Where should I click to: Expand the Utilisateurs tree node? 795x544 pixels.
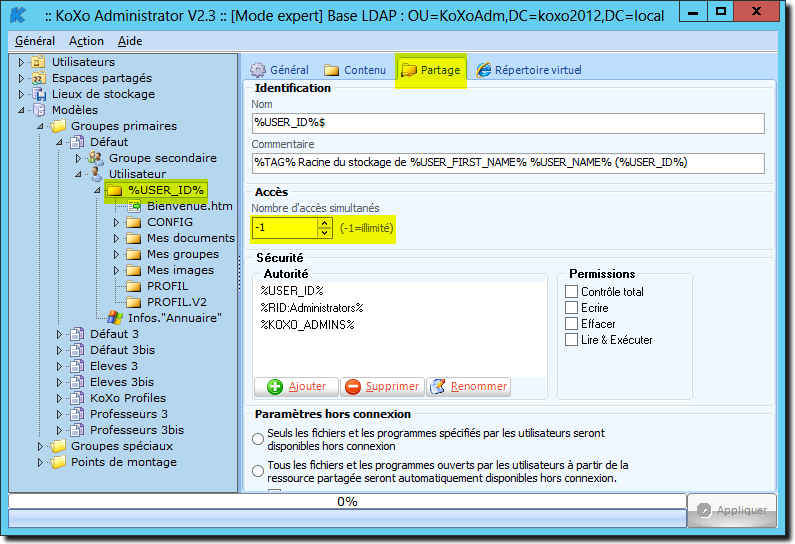click(21, 62)
